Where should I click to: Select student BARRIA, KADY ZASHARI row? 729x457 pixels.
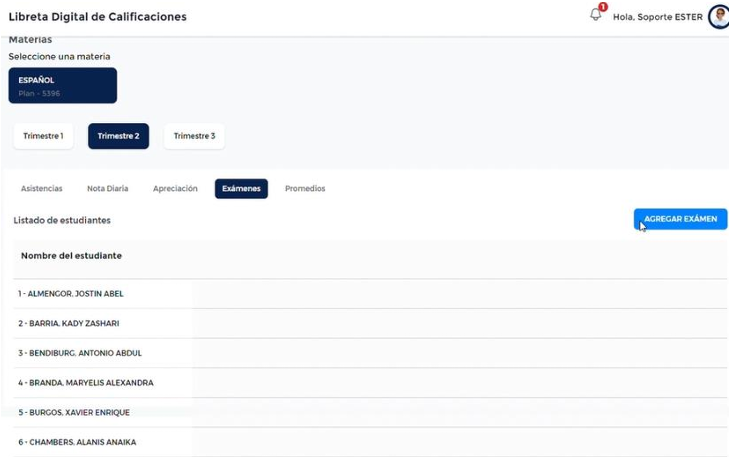coord(69,324)
